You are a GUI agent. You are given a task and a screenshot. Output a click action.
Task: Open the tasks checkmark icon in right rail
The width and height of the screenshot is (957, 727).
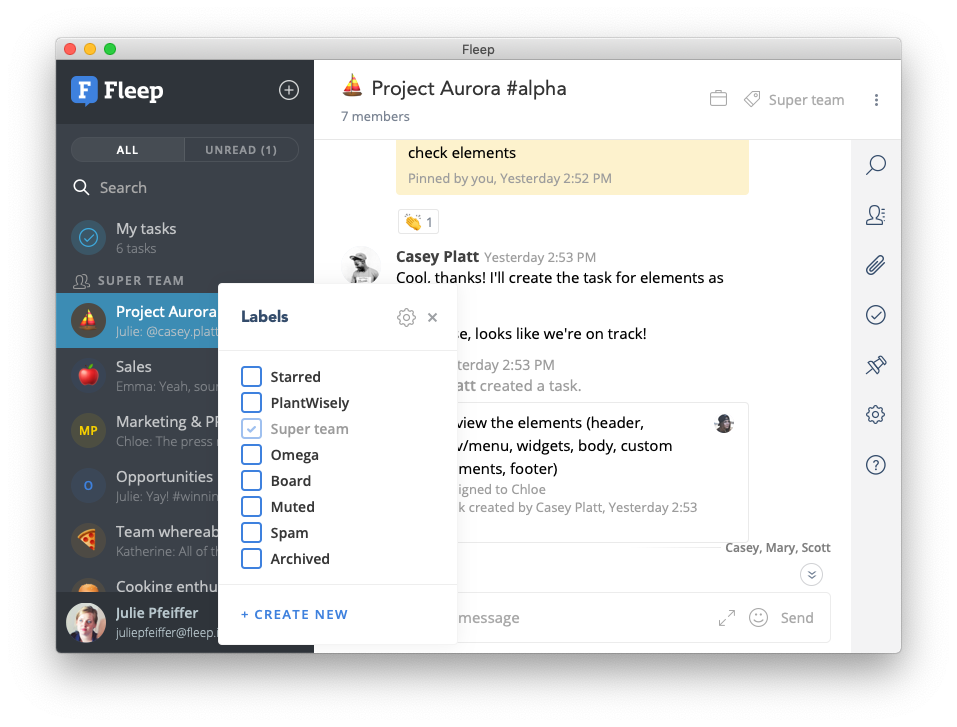pyautogui.click(x=876, y=315)
